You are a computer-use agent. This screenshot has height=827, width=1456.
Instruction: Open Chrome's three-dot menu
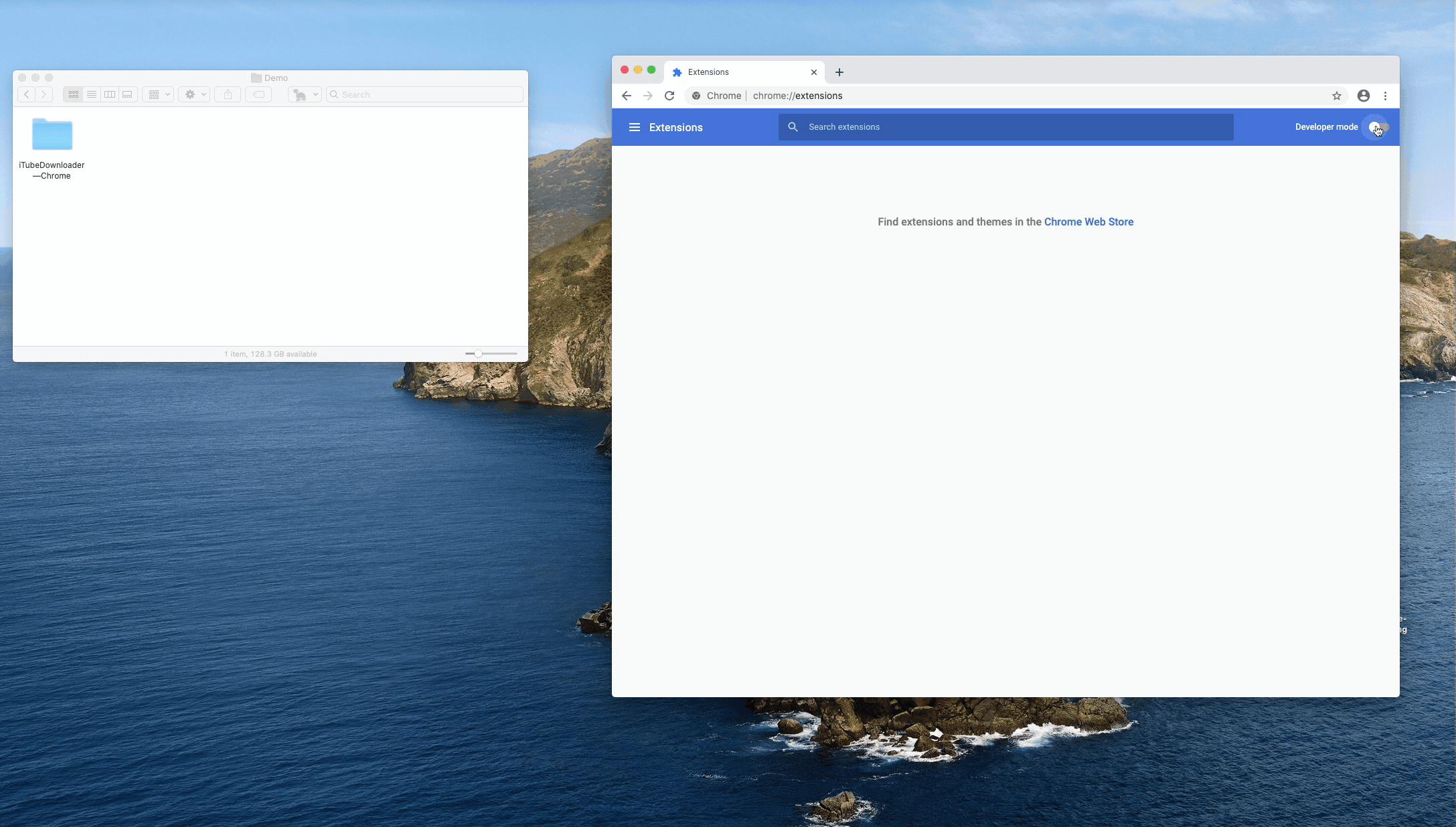(x=1385, y=96)
